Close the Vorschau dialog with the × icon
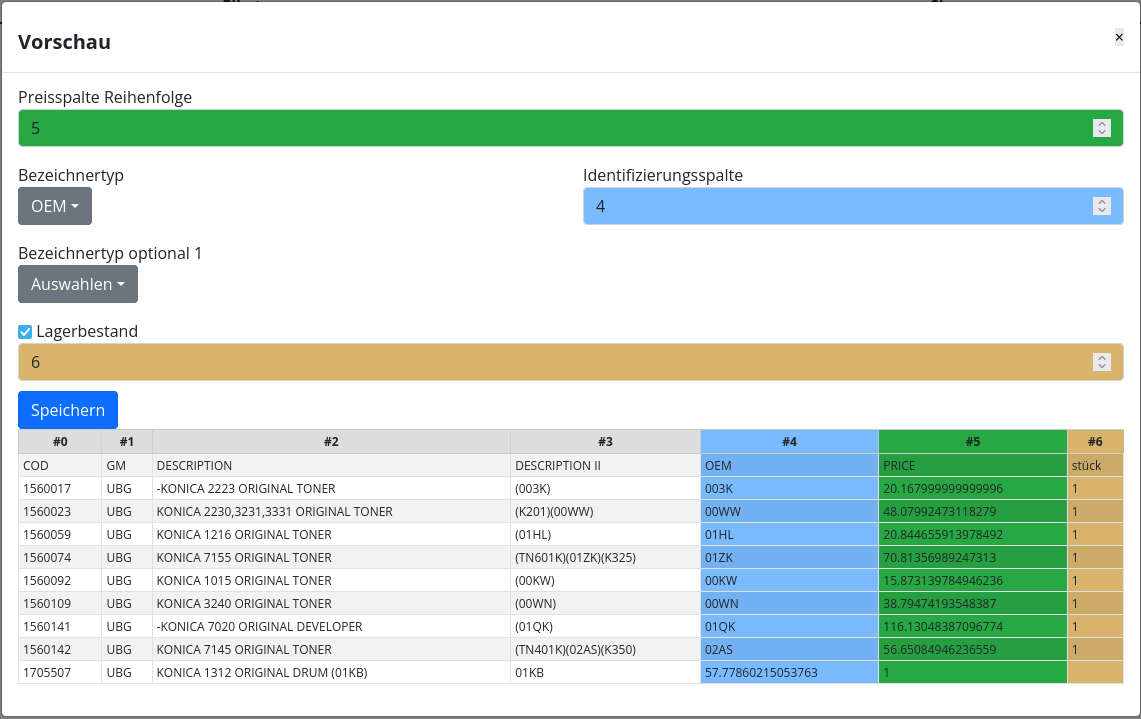 click(x=1119, y=37)
